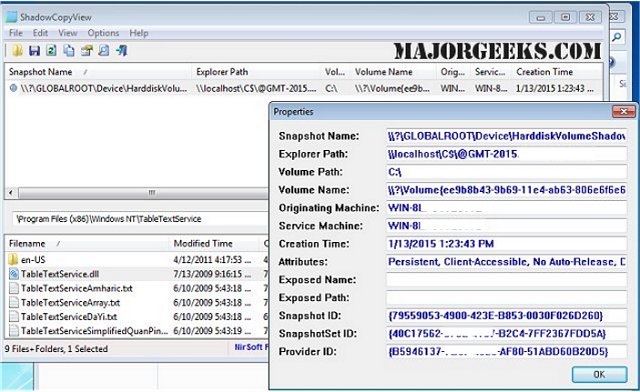This screenshot has width=640, height=392.
Task: Click the TableTextService.dll file icon
Action: point(14,274)
